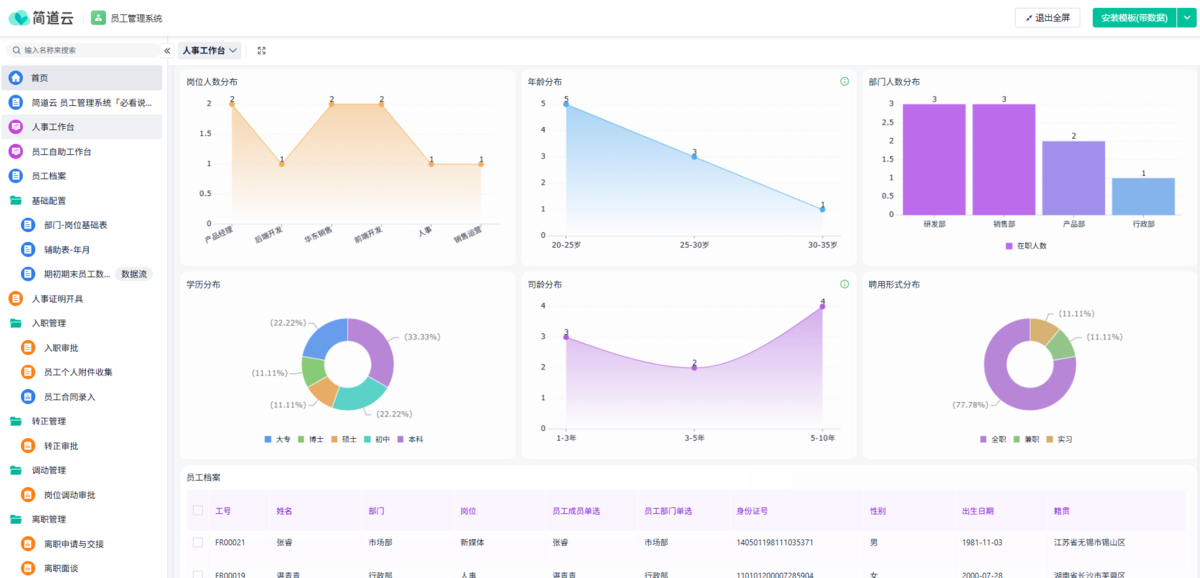Click the orange icon for 岗位调动审批

pos(28,495)
